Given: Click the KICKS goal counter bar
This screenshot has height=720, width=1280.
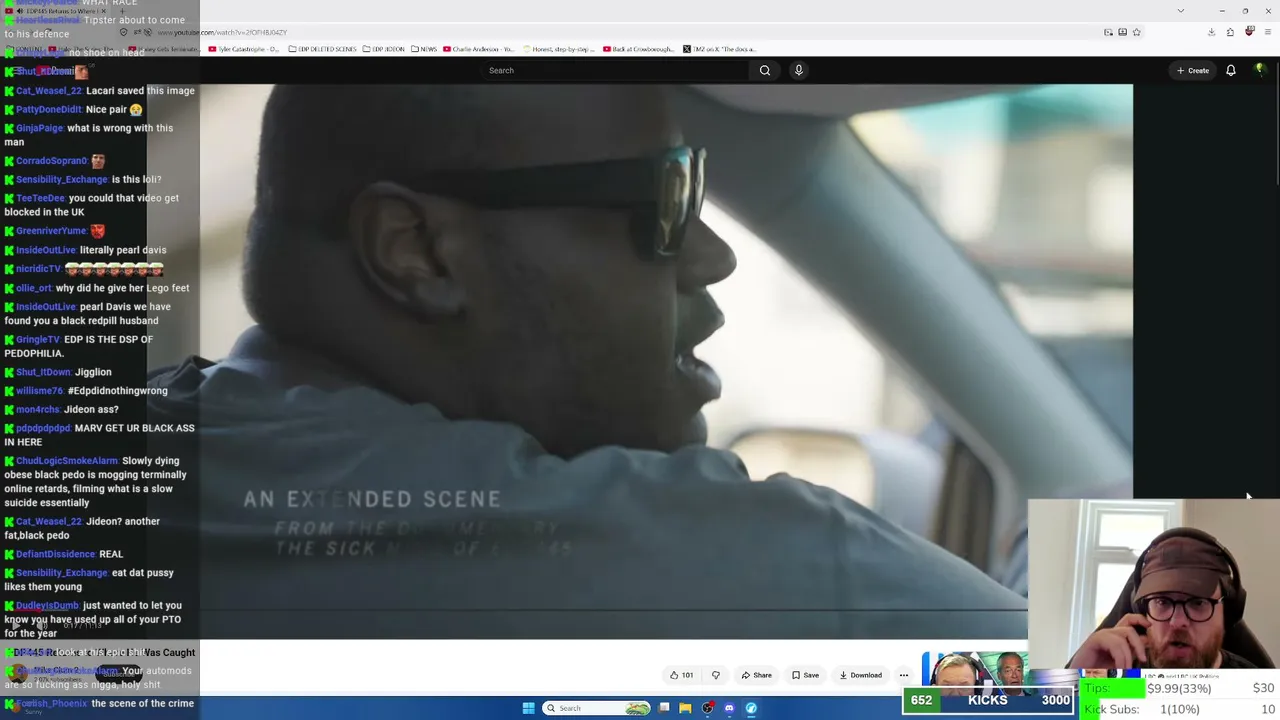Looking at the screenshot, I should click(988, 700).
